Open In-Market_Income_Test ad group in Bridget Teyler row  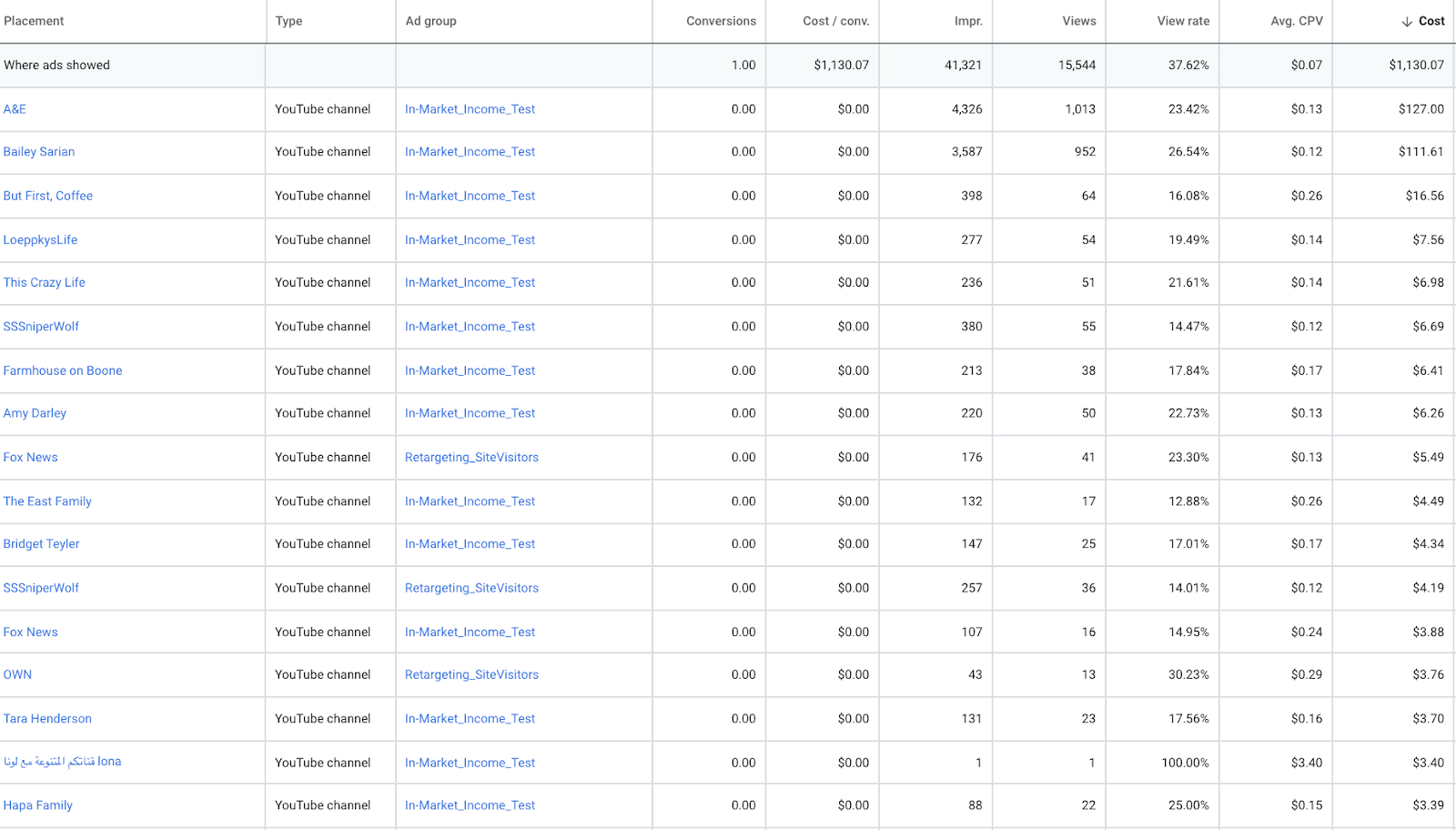coord(470,544)
